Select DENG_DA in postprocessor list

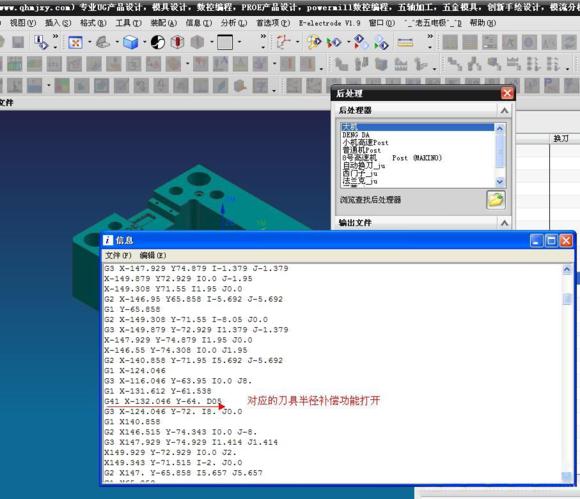[356, 135]
